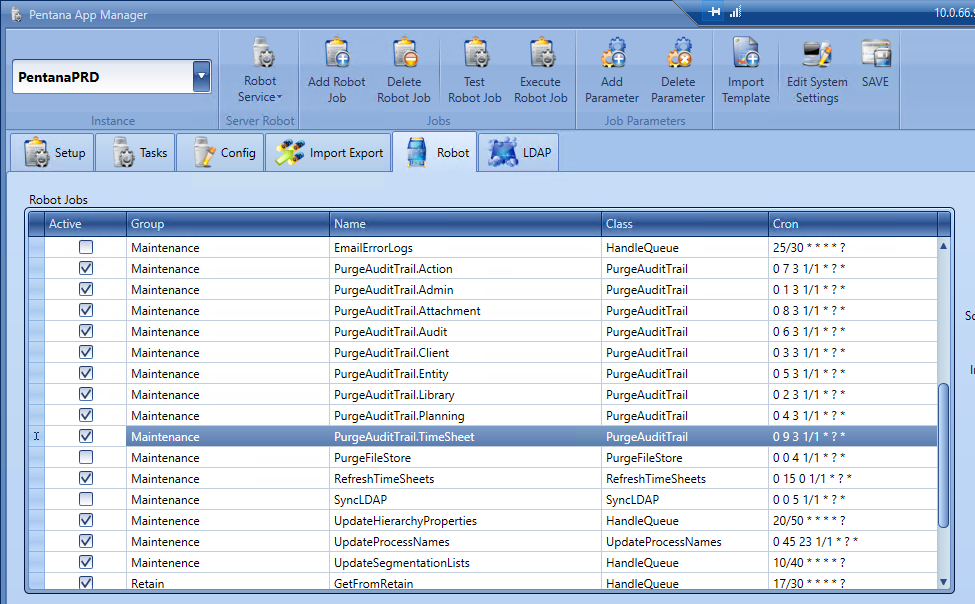Click the Pentana App Manager title icon
This screenshot has width=975, height=604.
(16, 14)
